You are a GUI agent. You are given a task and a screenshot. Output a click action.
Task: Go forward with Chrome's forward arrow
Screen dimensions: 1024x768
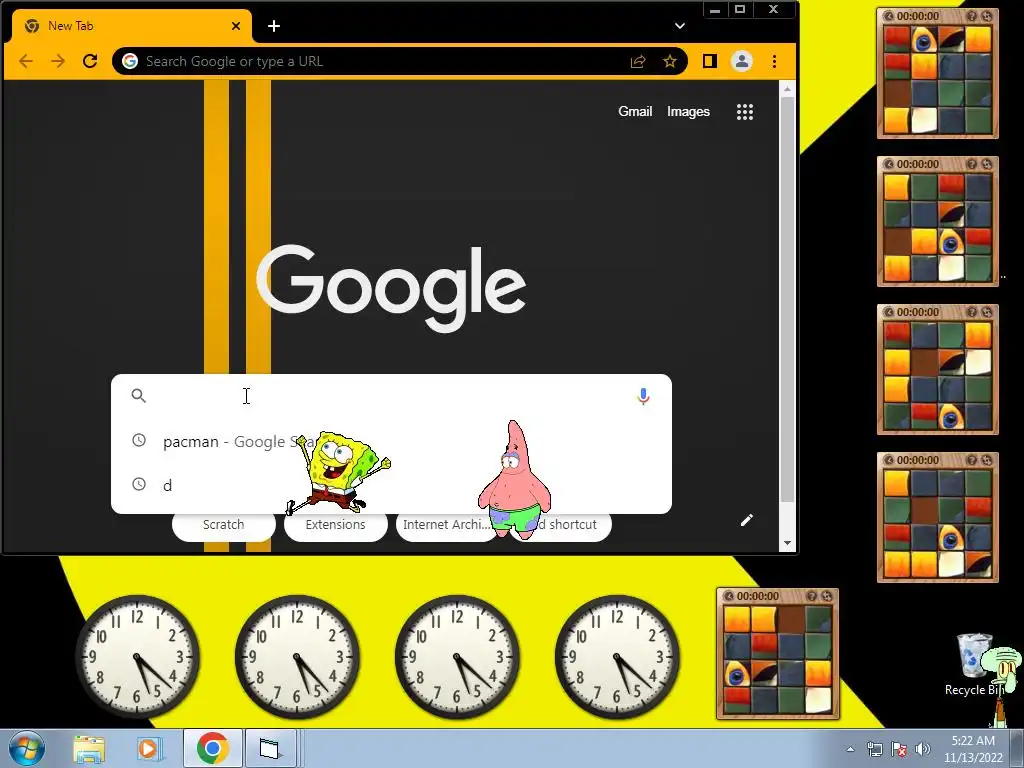point(57,61)
